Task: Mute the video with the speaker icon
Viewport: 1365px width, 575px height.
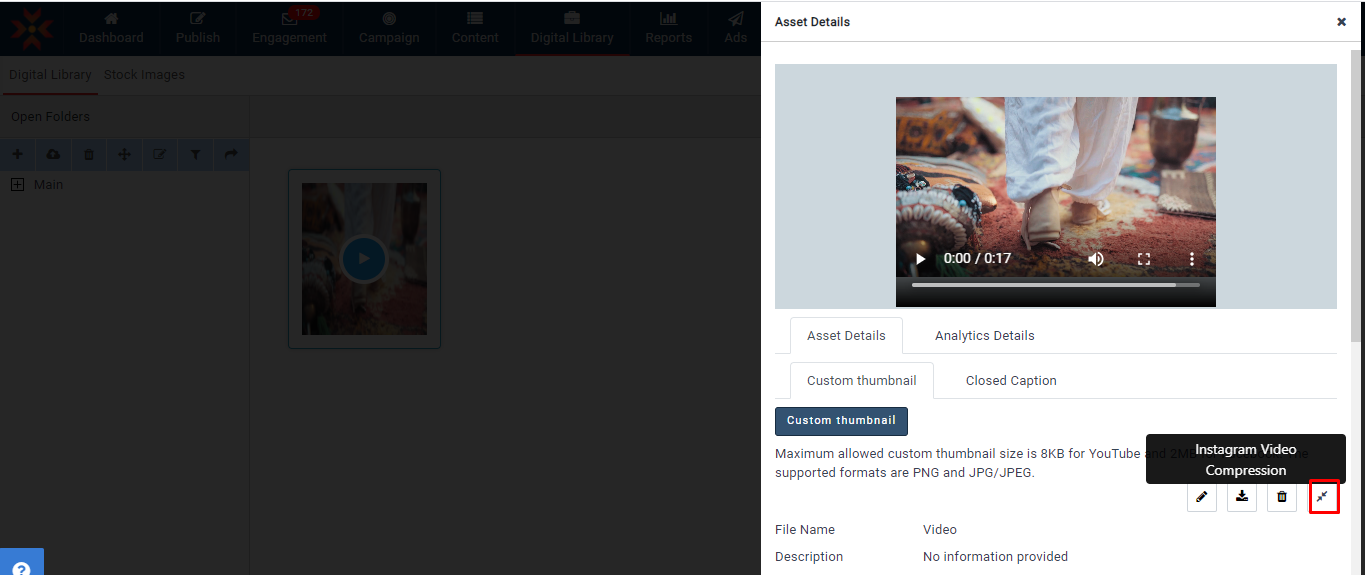Action: pyautogui.click(x=1096, y=259)
